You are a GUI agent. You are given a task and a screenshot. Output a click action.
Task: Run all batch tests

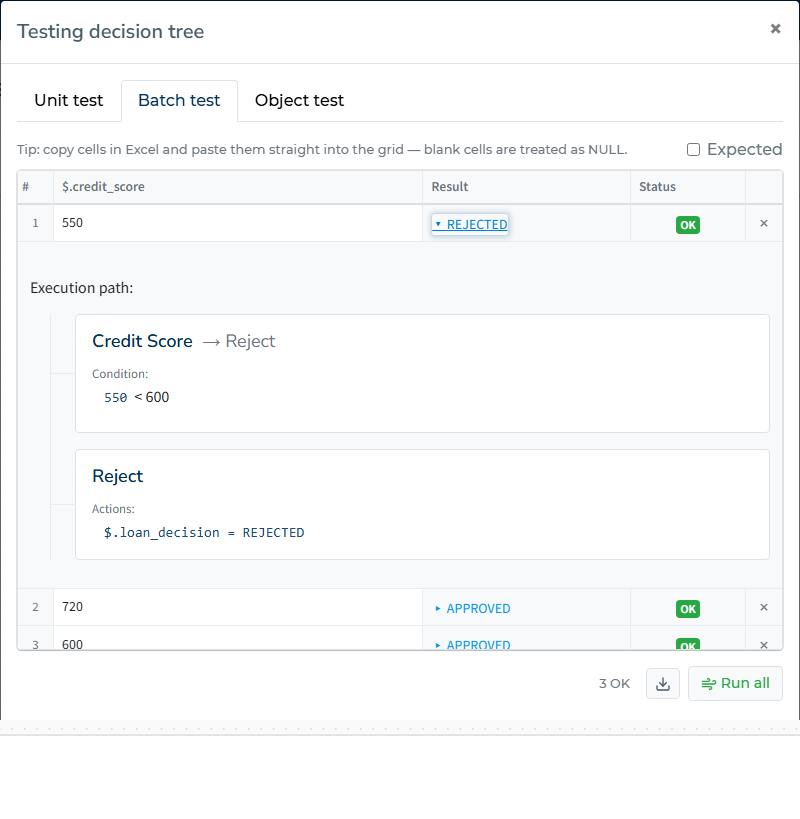click(735, 683)
